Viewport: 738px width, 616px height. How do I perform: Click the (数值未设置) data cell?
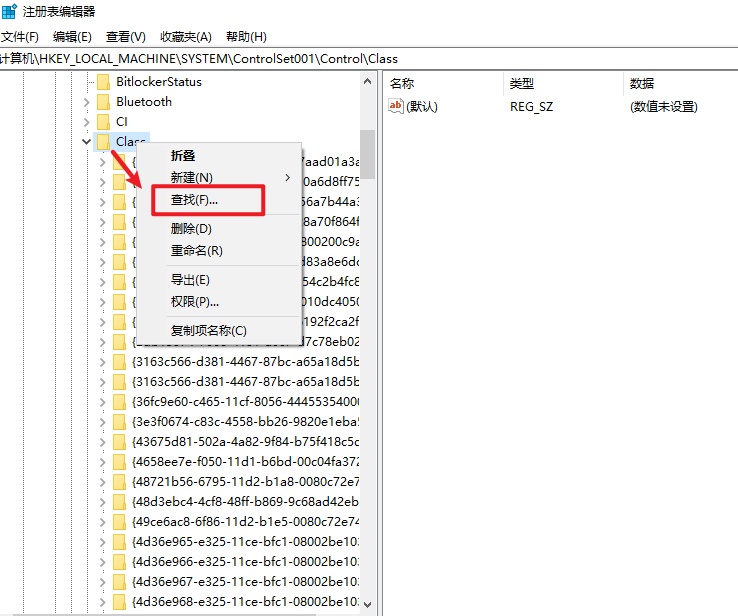coord(664,107)
